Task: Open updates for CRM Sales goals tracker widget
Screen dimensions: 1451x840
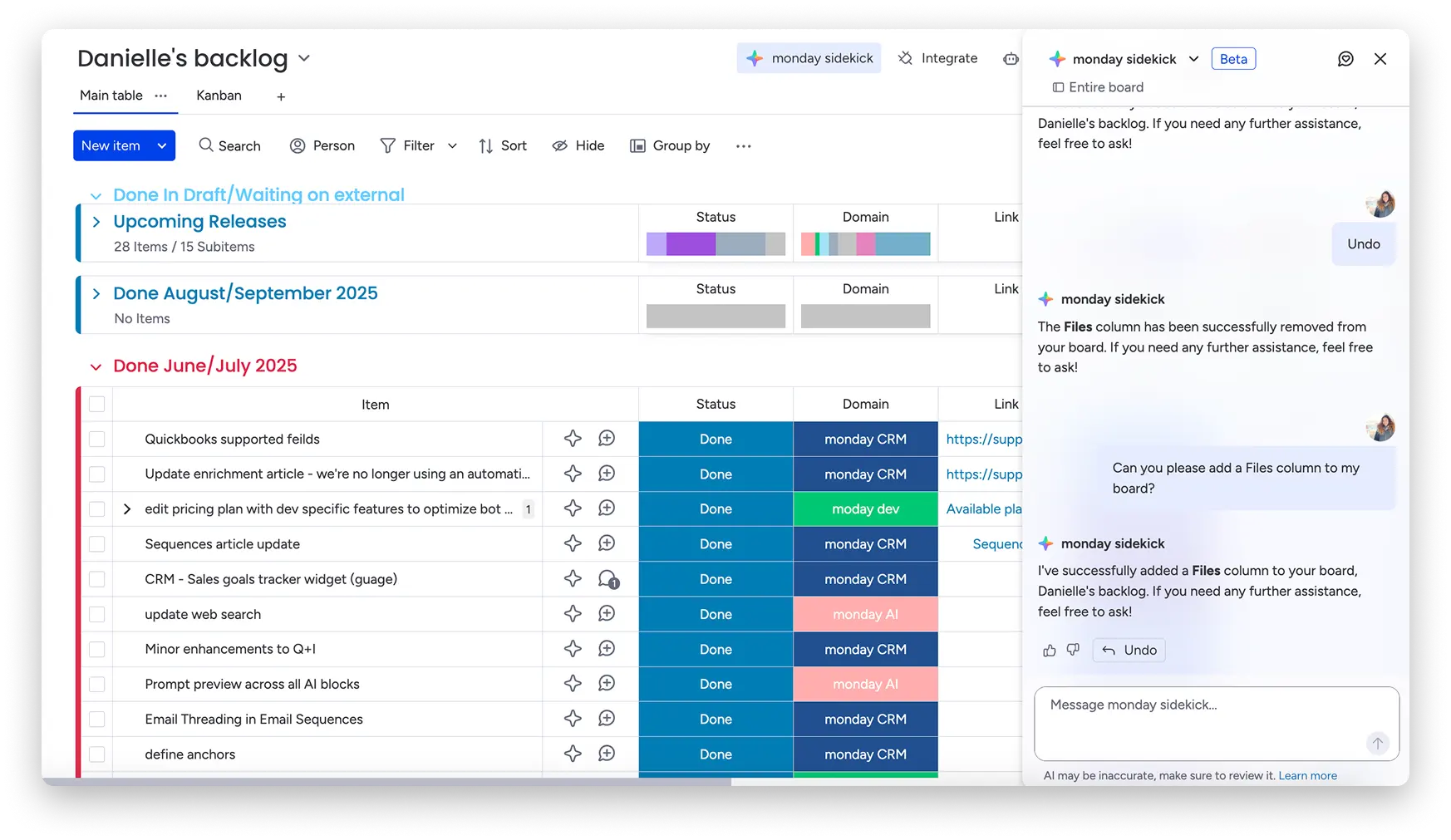Action: click(x=608, y=579)
